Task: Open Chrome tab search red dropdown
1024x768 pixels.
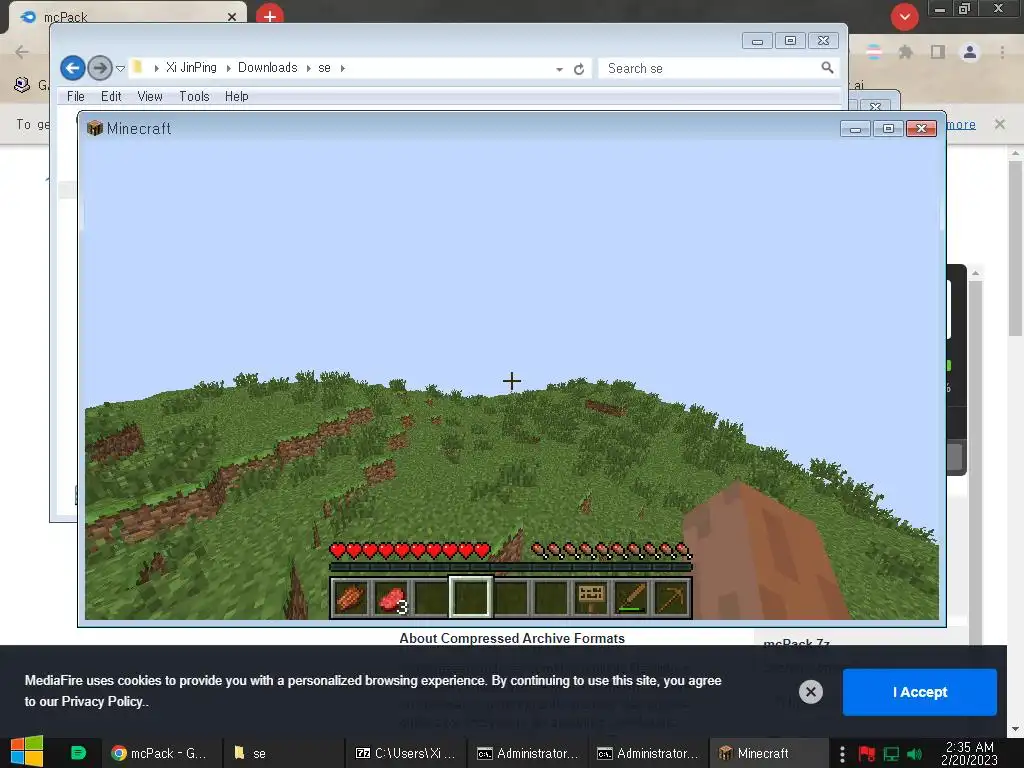Action: (904, 17)
